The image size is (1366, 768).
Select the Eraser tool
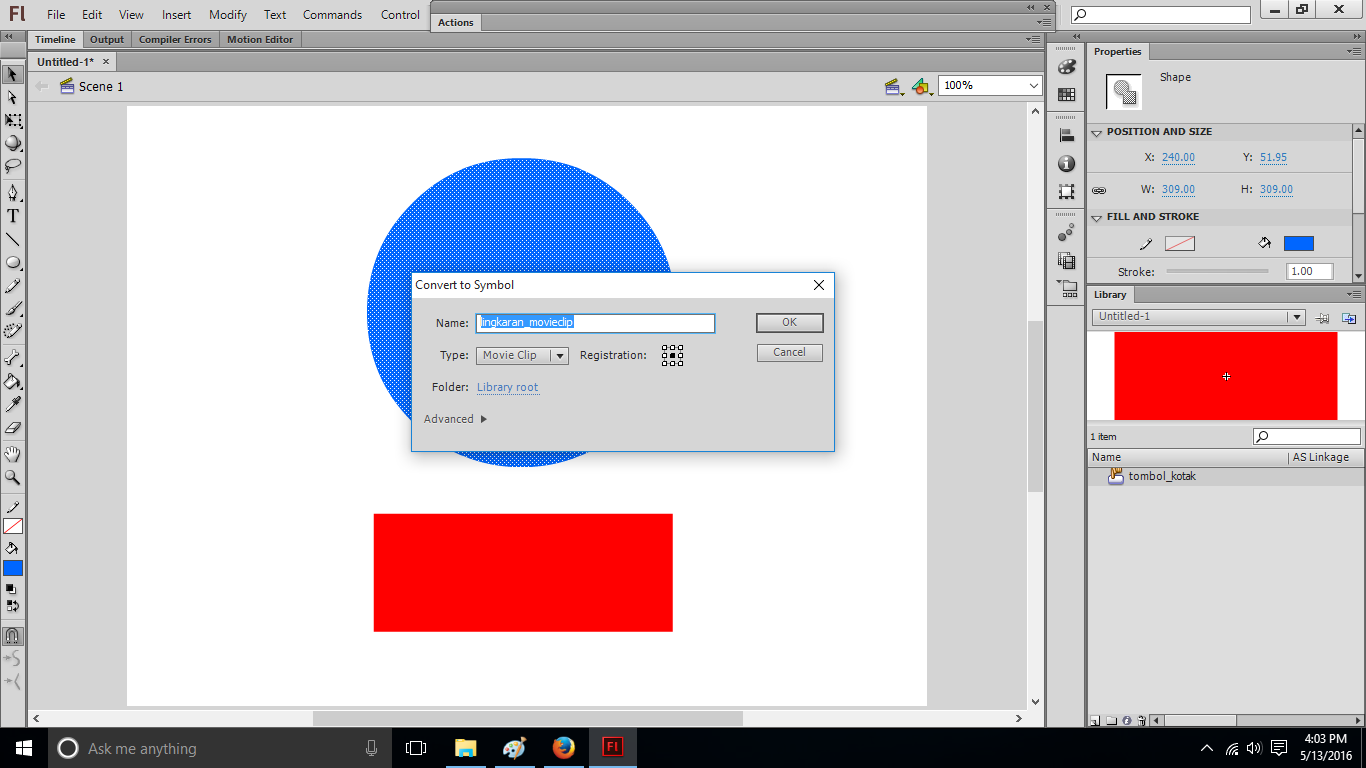pyautogui.click(x=13, y=428)
